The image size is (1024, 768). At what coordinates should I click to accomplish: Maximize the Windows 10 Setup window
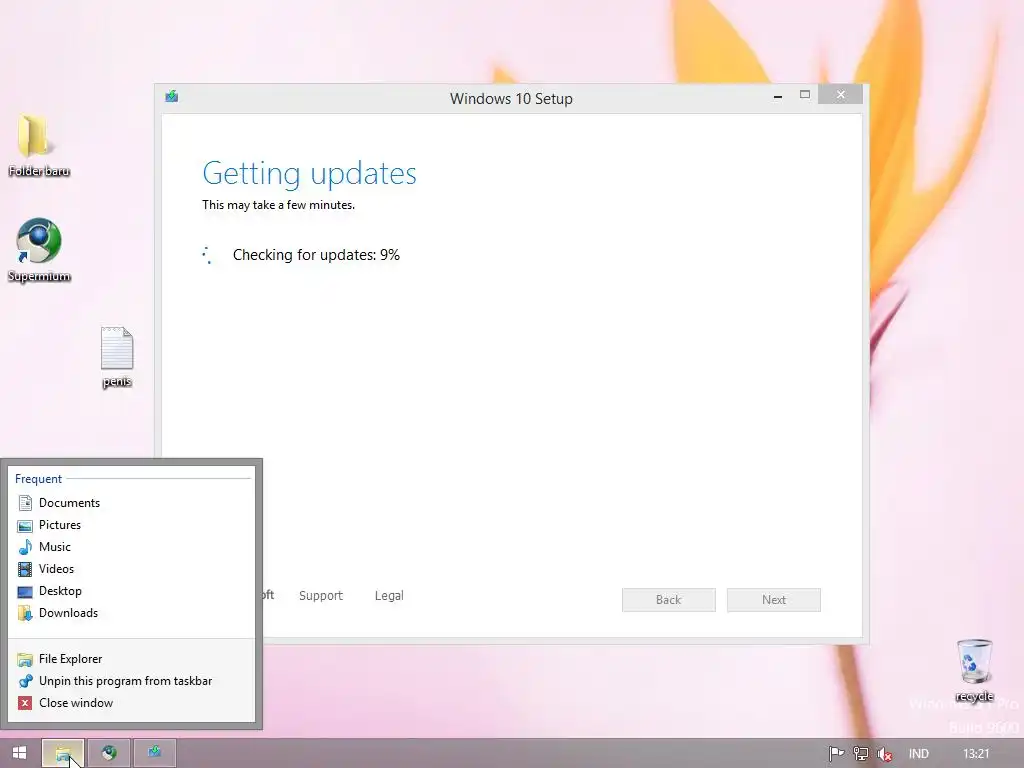(x=805, y=95)
